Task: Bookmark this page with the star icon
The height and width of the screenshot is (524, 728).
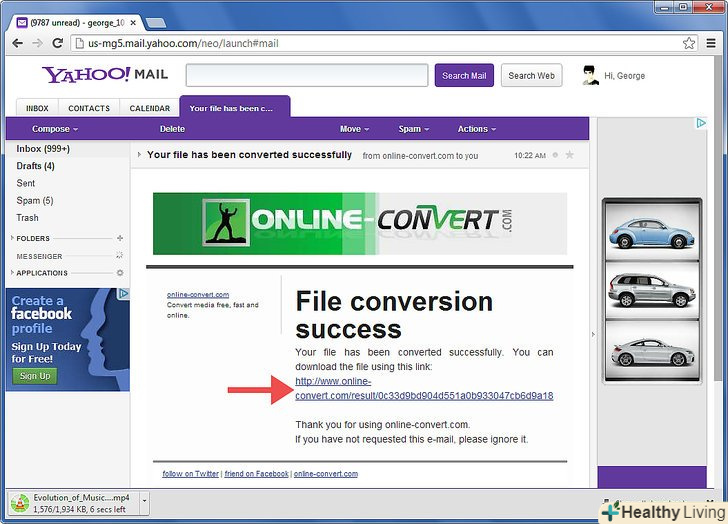Action: click(689, 43)
